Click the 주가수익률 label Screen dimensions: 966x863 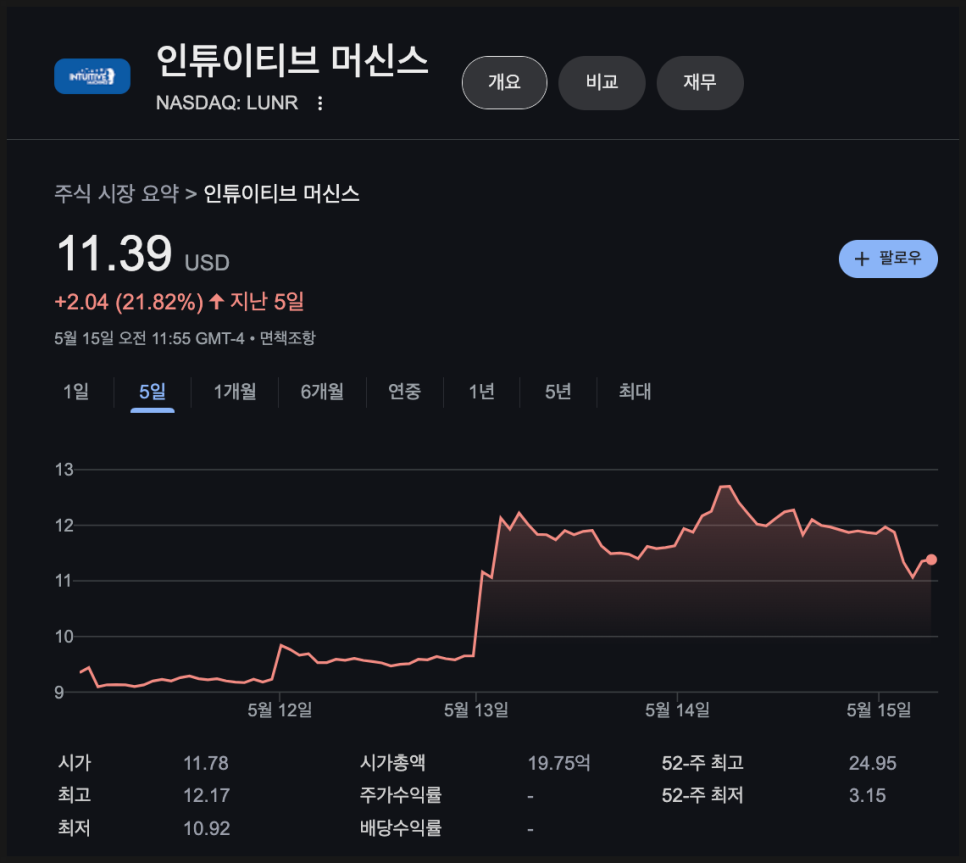400,795
